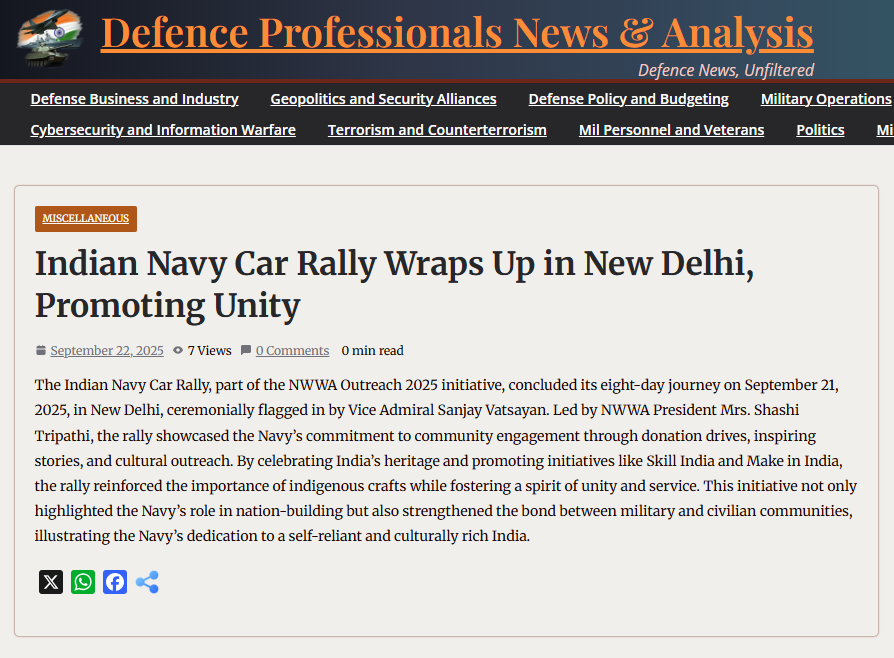Open the generic share options icon
The image size is (894, 658).
click(147, 582)
